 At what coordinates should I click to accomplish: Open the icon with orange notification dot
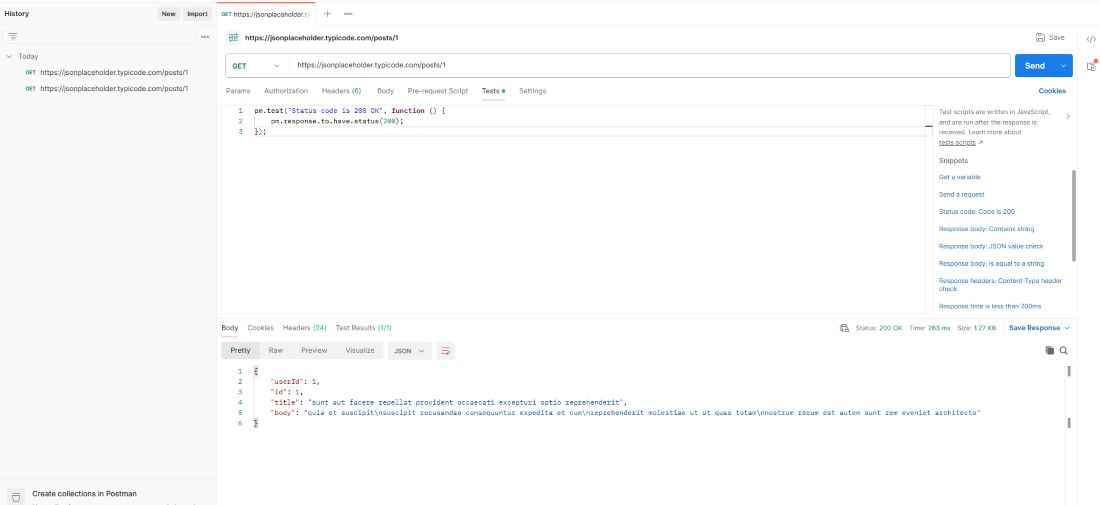click(x=1091, y=66)
